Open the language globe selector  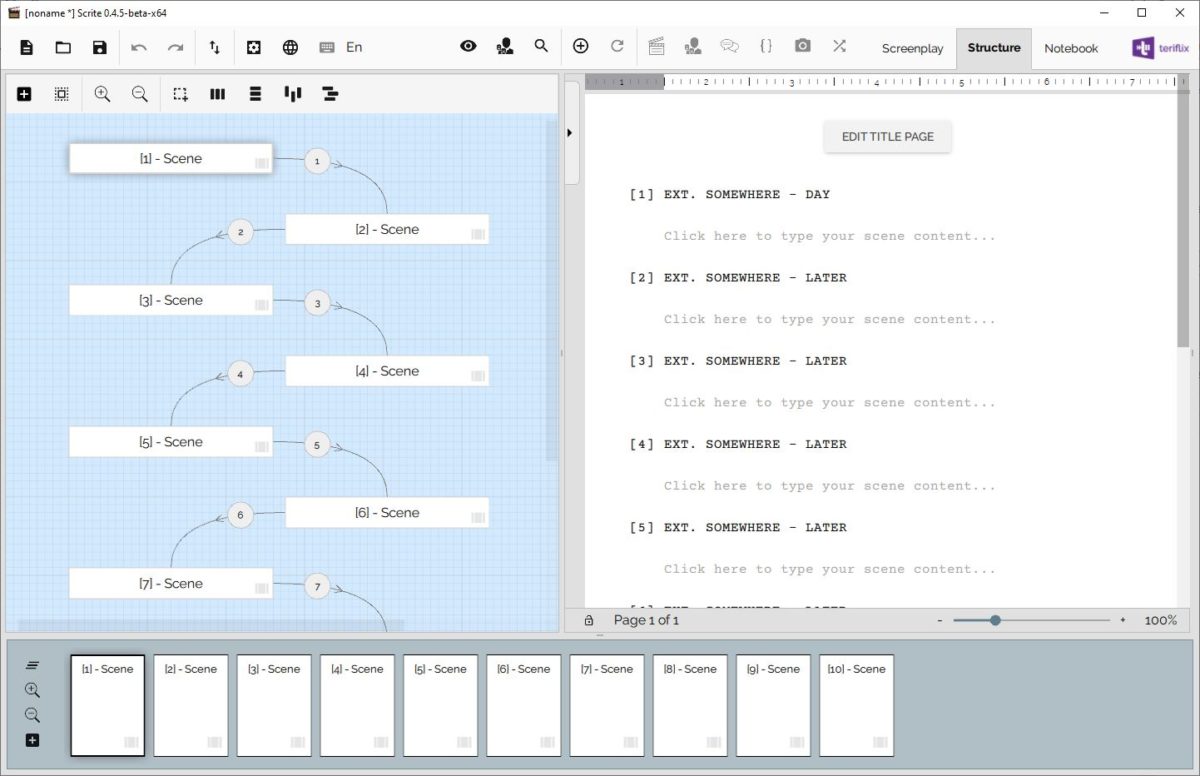290,47
